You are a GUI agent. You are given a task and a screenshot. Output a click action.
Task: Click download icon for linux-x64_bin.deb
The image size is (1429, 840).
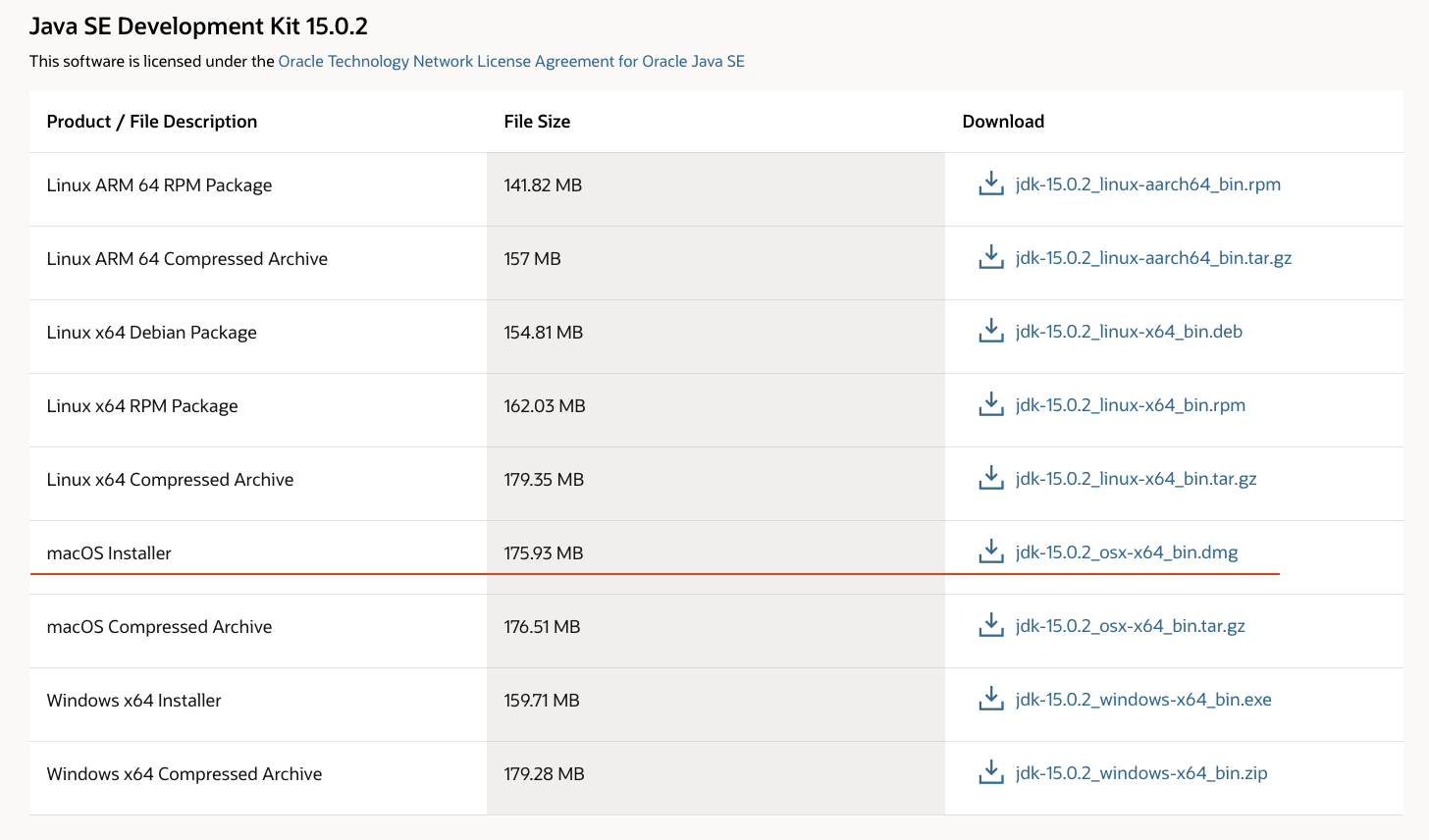click(991, 331)
